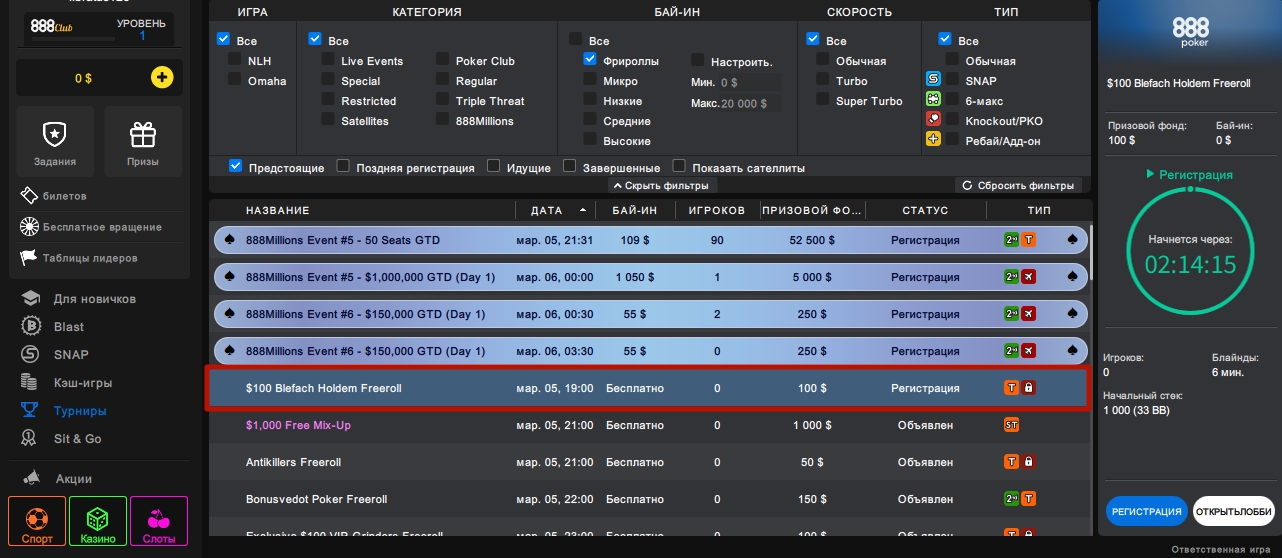Select the Antikillers Freeroll tournament
The width and height of the screenshot is (1282, 558).
click(649, 462)
